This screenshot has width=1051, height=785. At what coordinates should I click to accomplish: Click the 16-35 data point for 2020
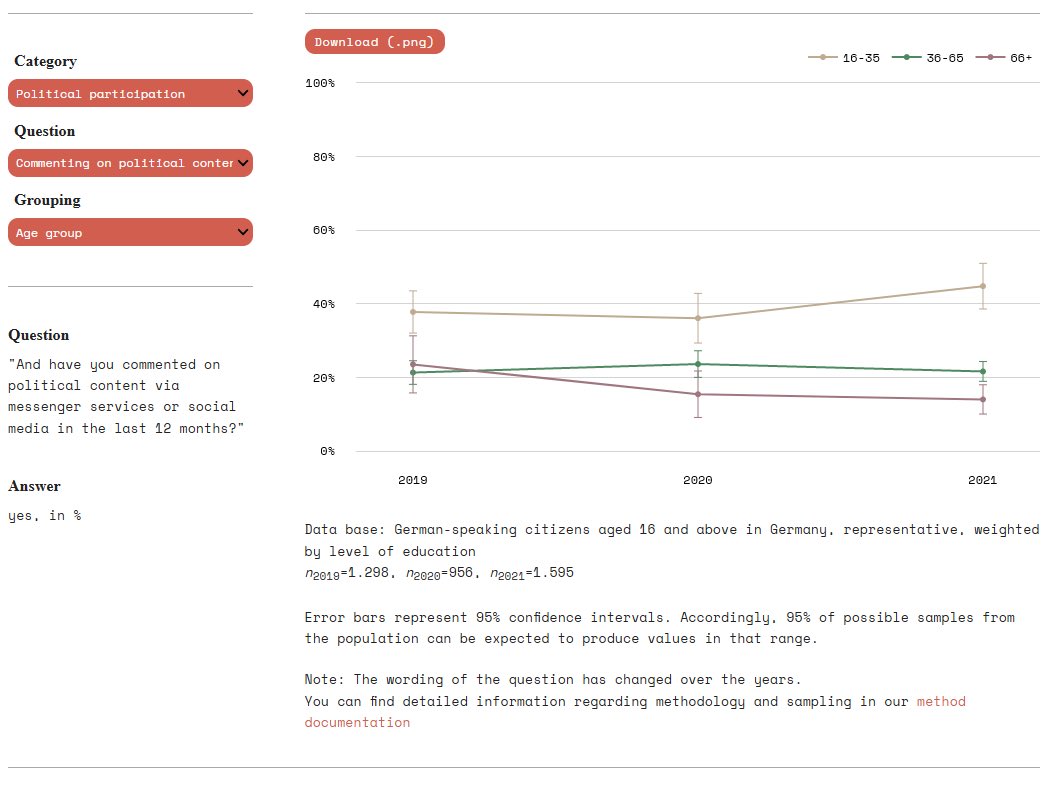698,318
